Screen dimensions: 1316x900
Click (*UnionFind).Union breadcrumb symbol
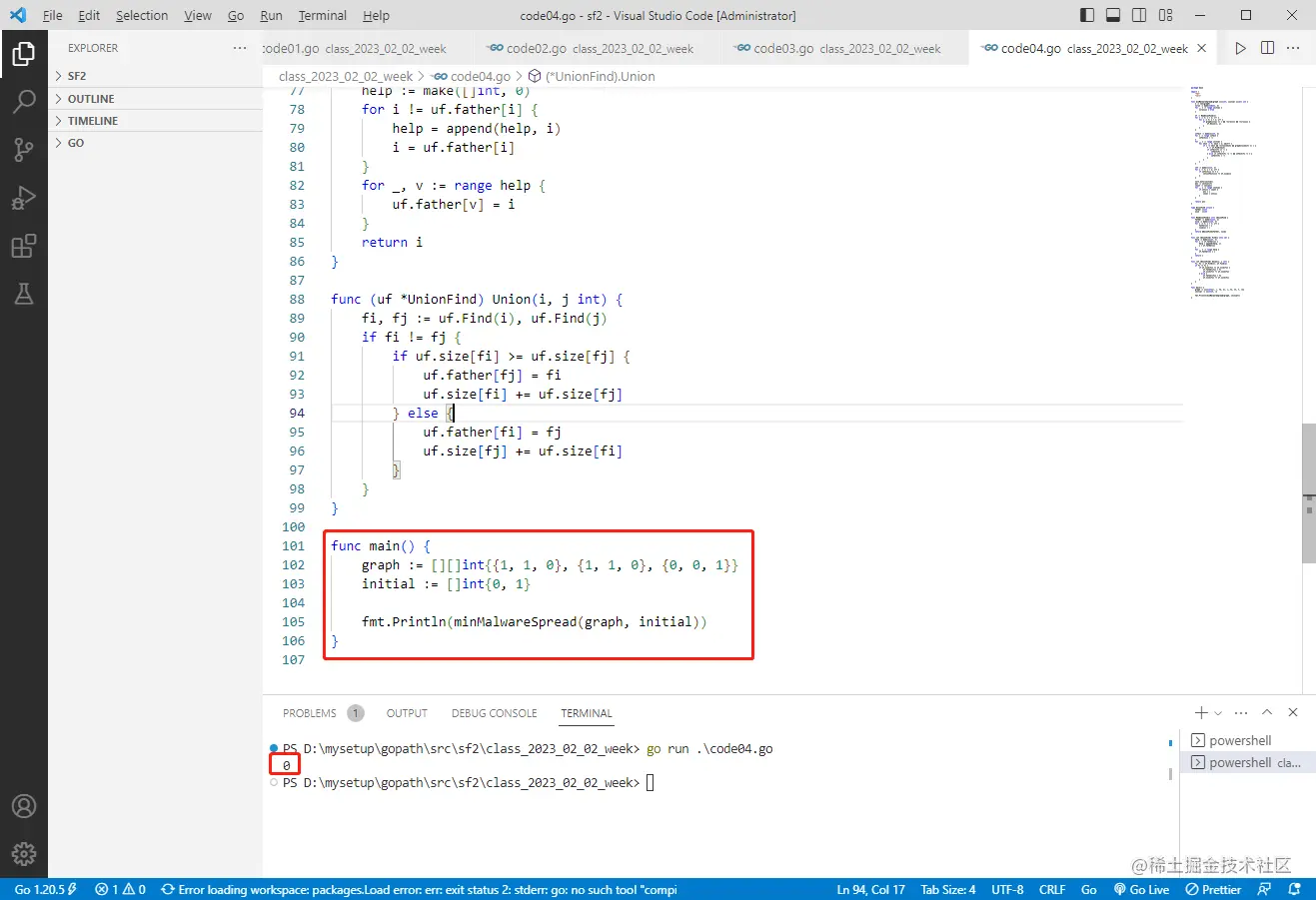pyautogui.click(x=592, y=76)
